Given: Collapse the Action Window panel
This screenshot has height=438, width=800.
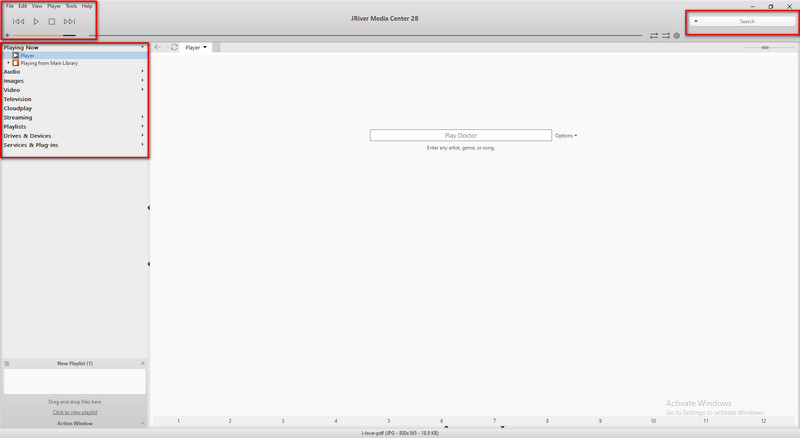Looking at the screenshot, I should click(143, 423).
